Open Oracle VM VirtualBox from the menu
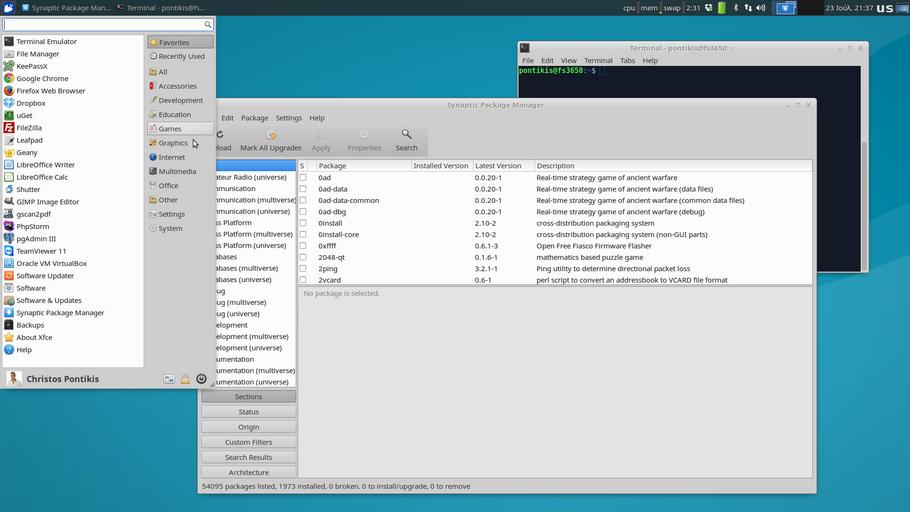Viewport: 910px width, 512px height. click(x=51, y=263)
